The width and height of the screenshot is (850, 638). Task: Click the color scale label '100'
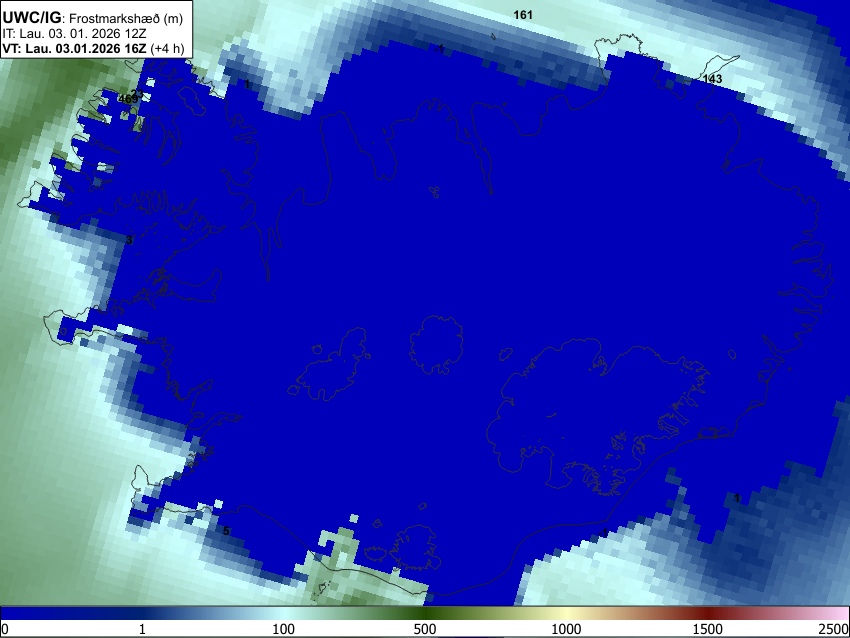tap(283, 629)
